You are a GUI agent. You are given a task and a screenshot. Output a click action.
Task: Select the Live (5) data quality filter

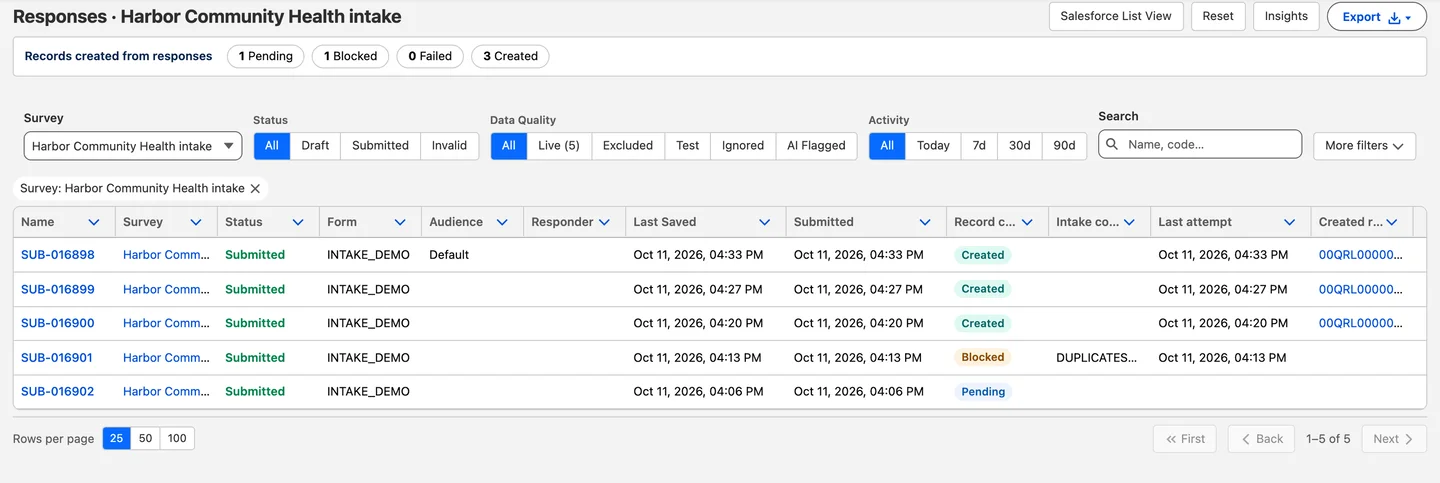(559, 145)
